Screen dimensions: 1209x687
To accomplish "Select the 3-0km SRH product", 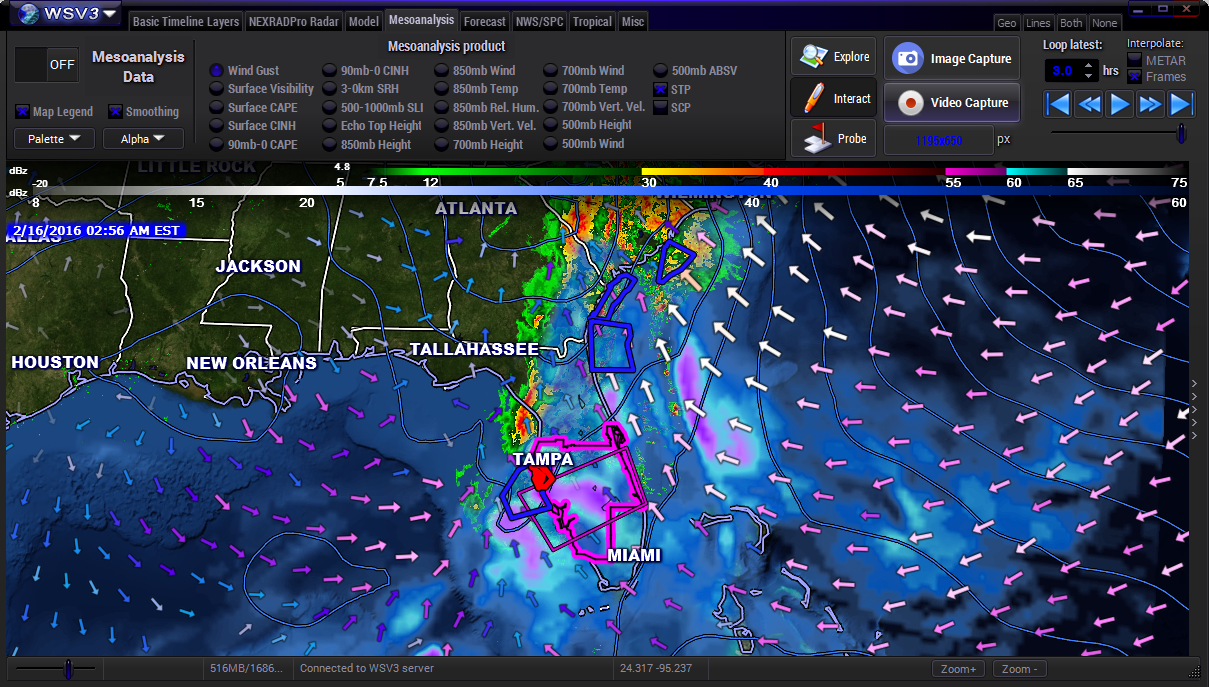I will coord(329,89).
